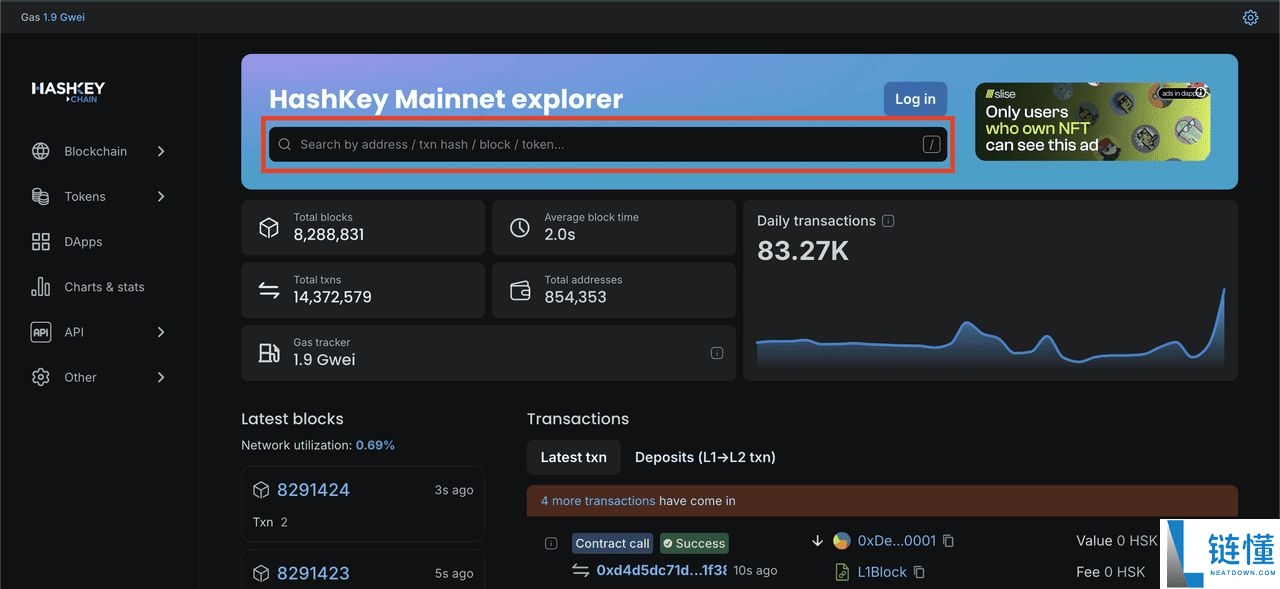
Task: Click the slash shortcut icon in search bar
Action: (931, 144)
